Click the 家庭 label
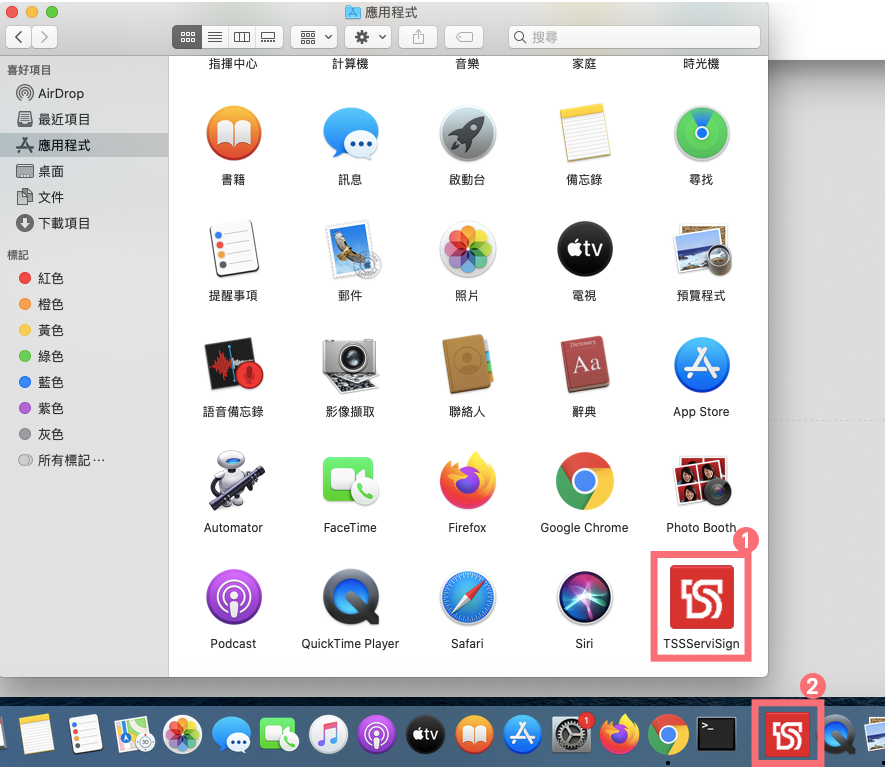Screen dimensions: 885x767 coord(584,64)
